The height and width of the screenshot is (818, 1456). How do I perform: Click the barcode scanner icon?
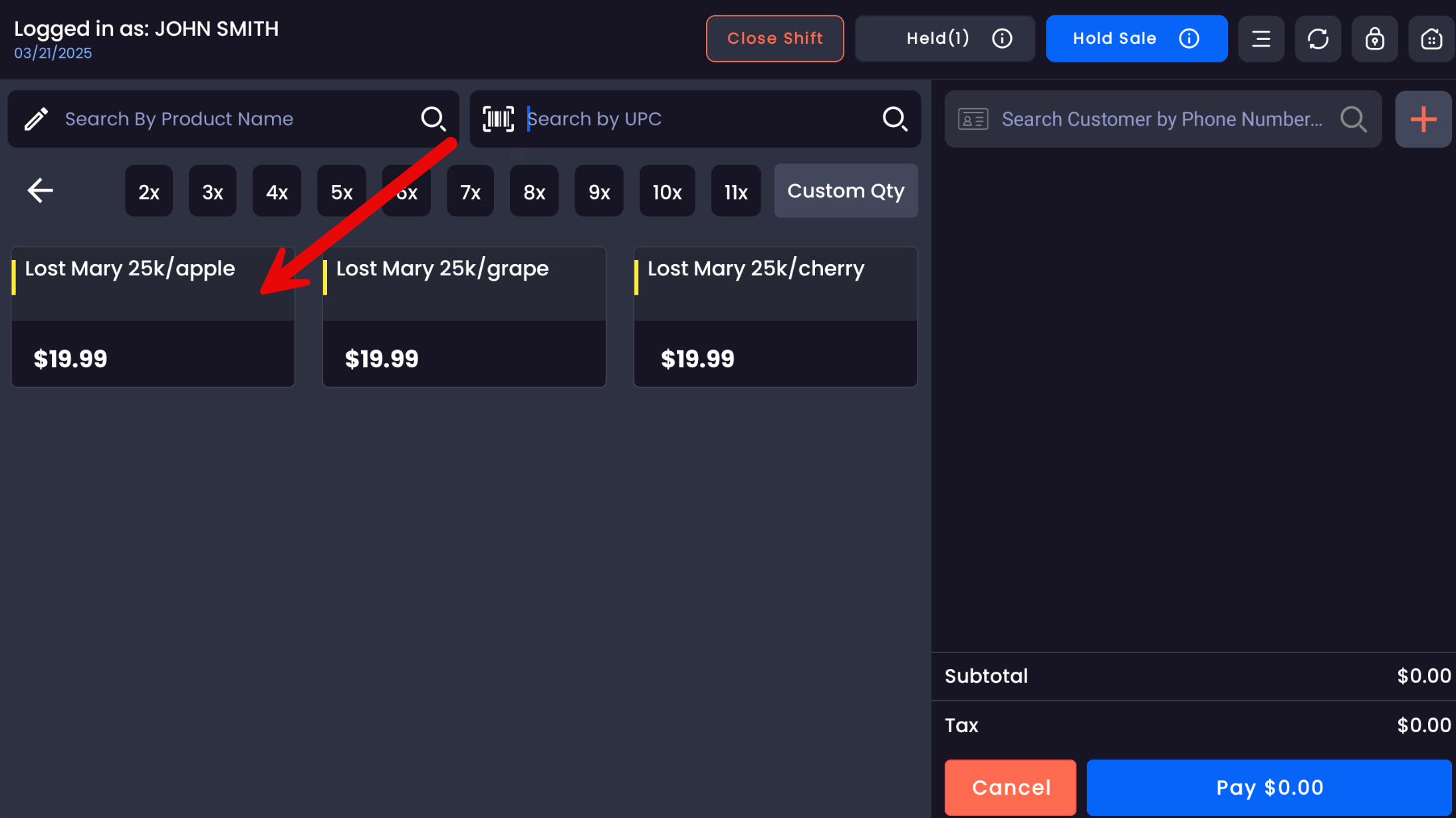(x=498, y=119)
